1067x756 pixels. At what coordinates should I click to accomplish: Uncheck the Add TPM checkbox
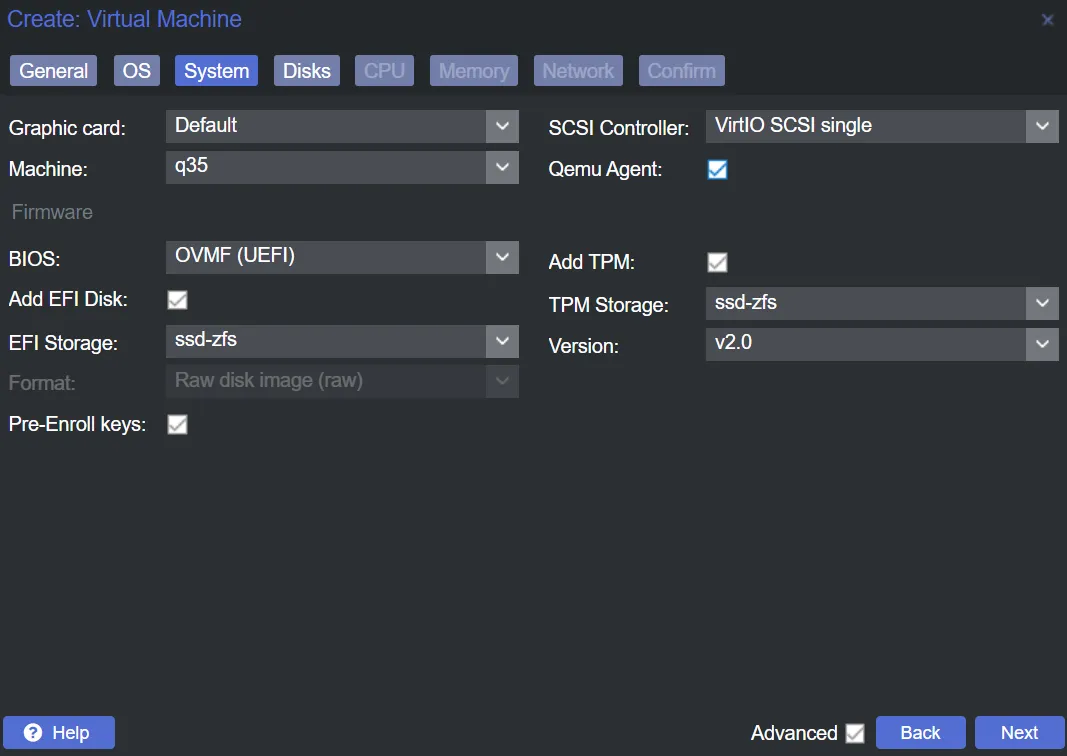(717, 263)
